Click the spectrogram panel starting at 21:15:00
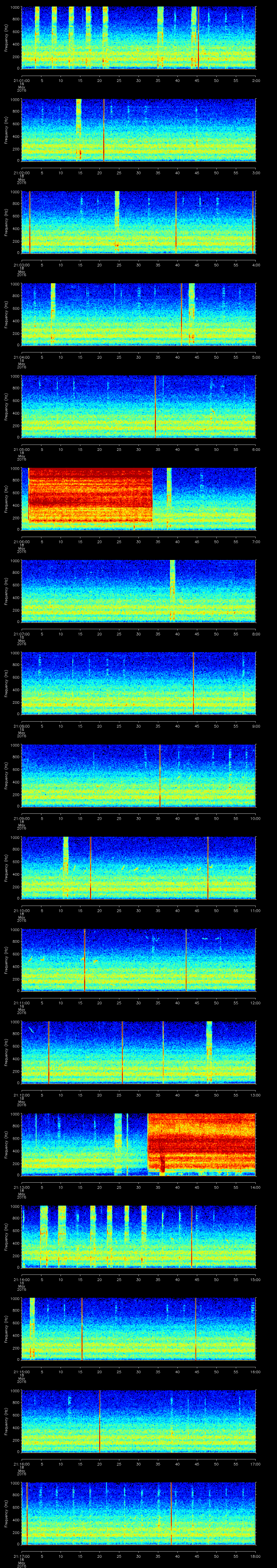The width and height of the screenshot is (277, 1568). point(139,1330)
